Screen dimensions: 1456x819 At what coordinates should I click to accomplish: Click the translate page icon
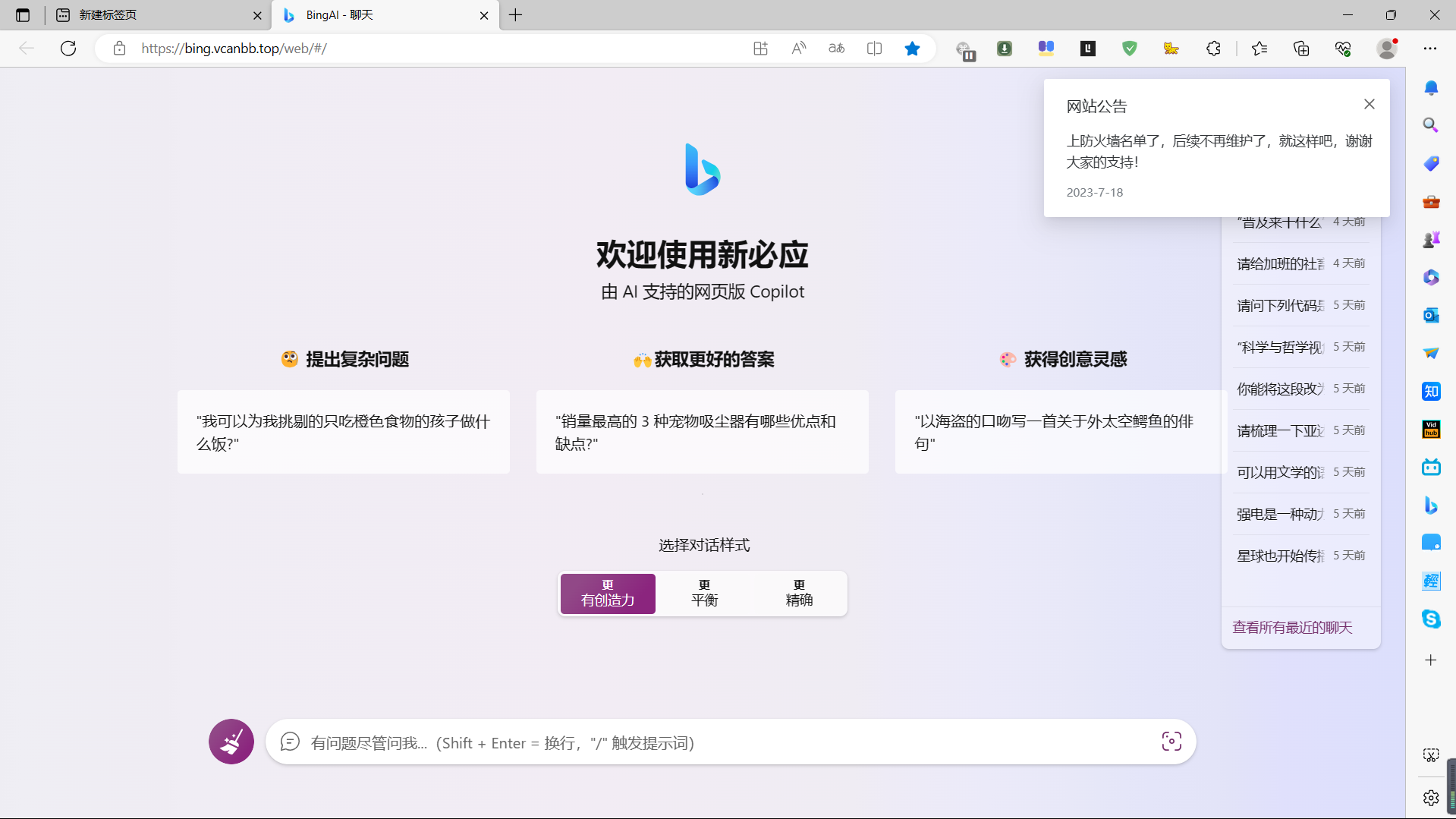click(x=836, y=49)
